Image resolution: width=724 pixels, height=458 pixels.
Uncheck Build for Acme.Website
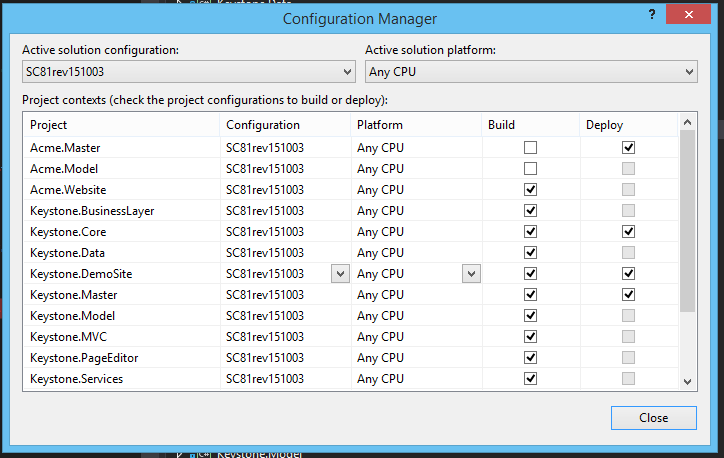pos(531,190)
